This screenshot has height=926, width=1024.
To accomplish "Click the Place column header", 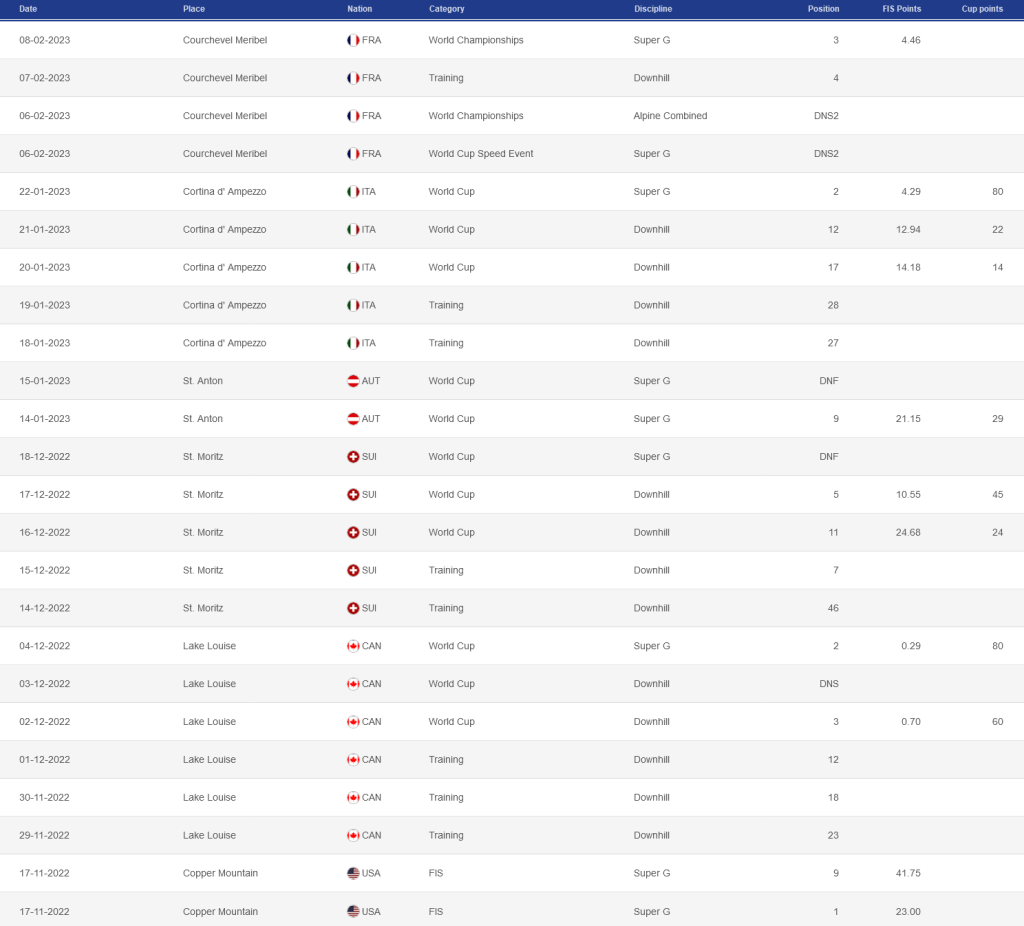I will 194,9.
